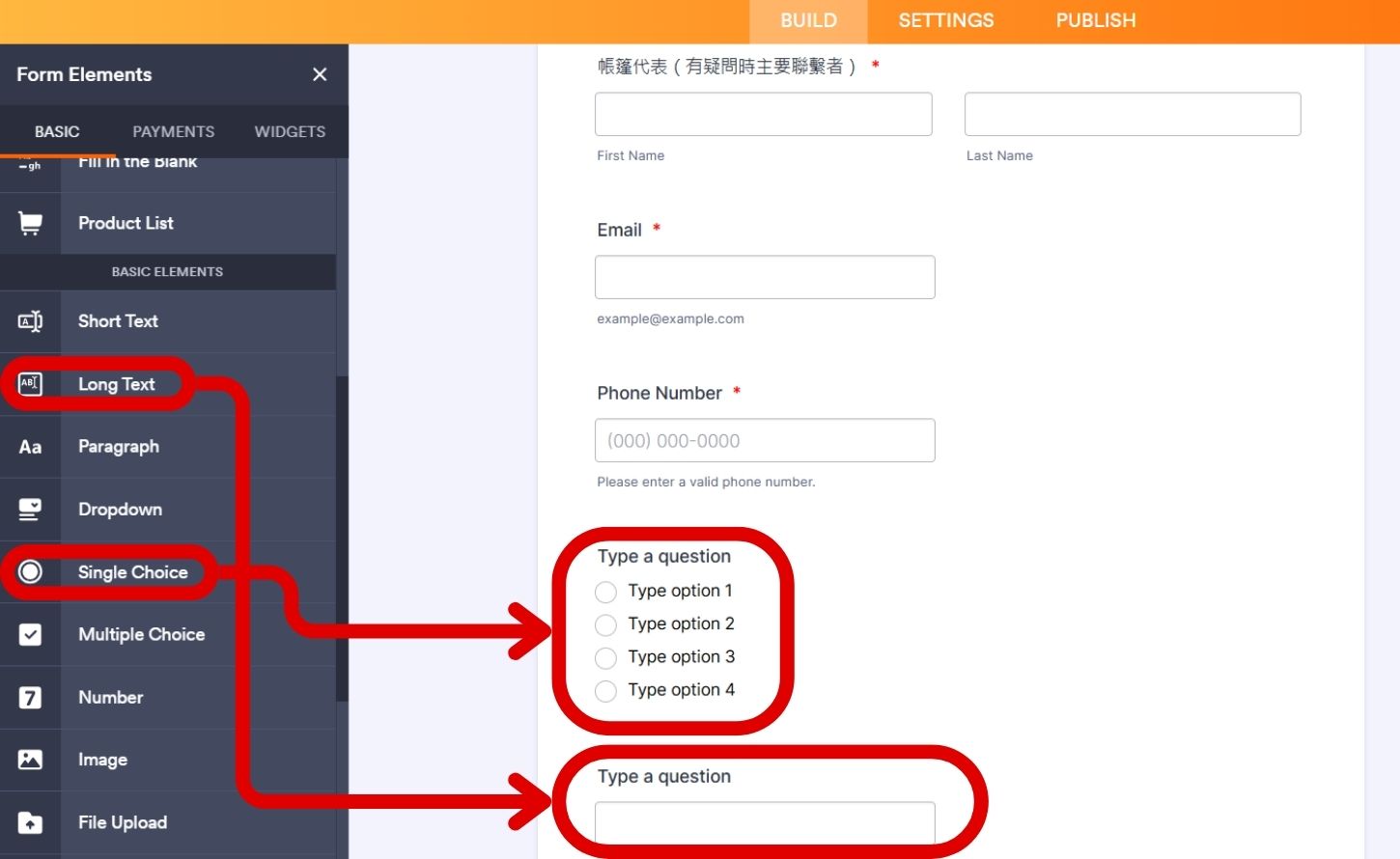Screen dimensions: 1400x859
Task: Close the Form Elements panel
Action: [319, 74]
